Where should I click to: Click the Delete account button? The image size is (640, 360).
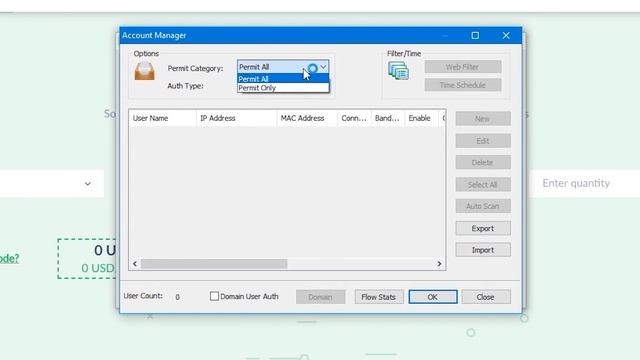click(x=483, y=162)
